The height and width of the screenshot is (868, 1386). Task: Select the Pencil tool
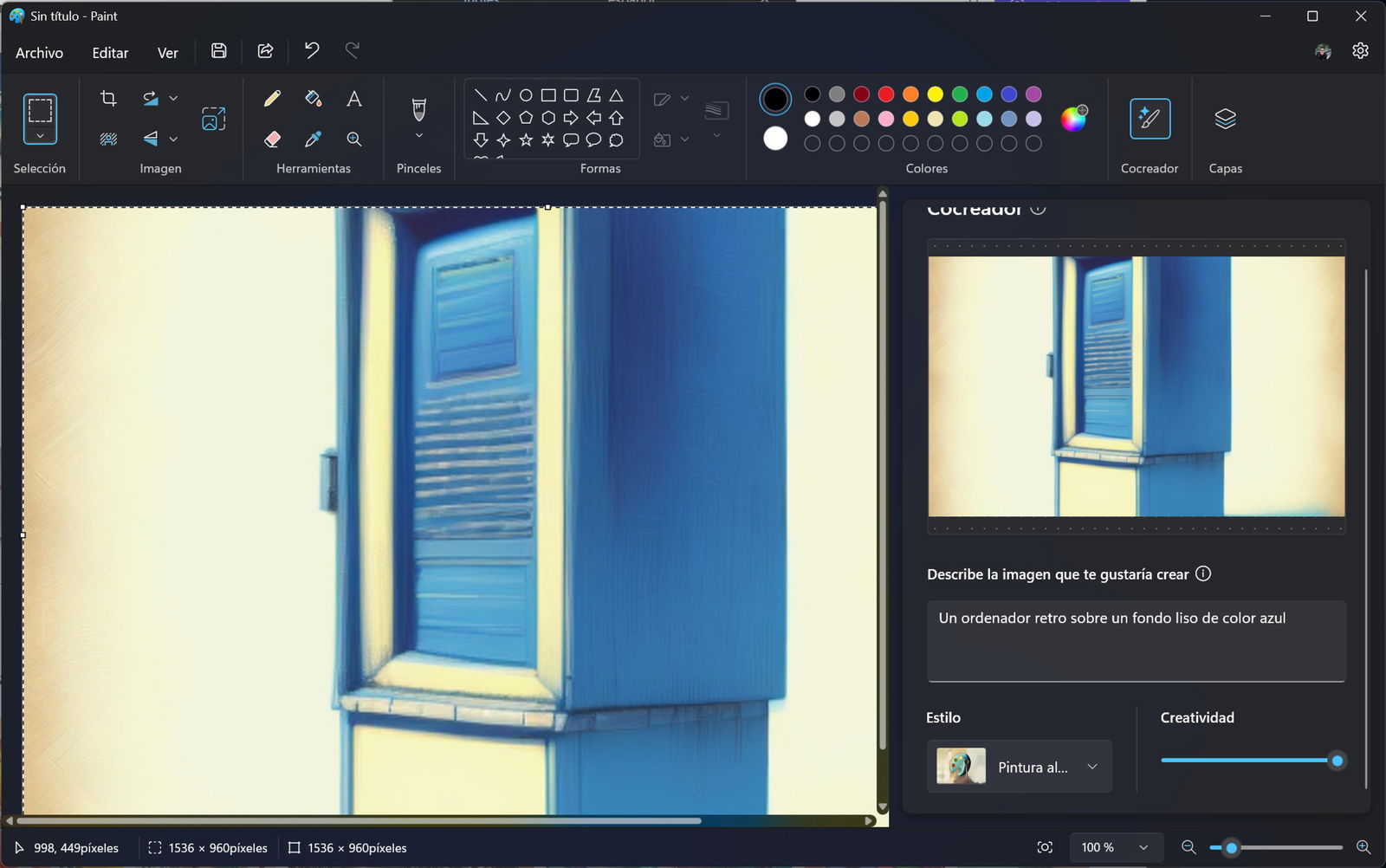(272, 99)
